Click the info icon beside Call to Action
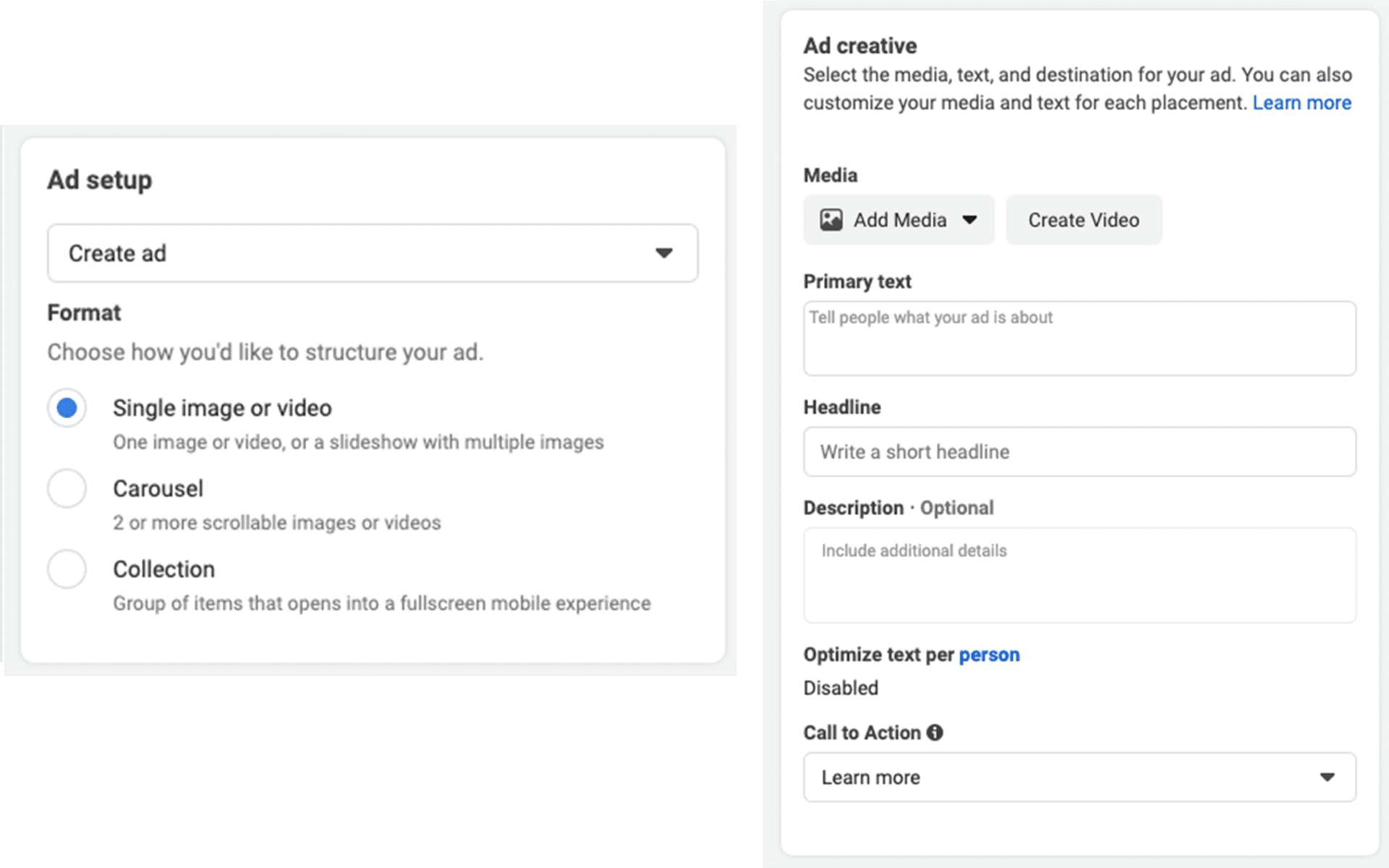The width and height of the screenshot is (1389, 868). (x=933, y=733)
